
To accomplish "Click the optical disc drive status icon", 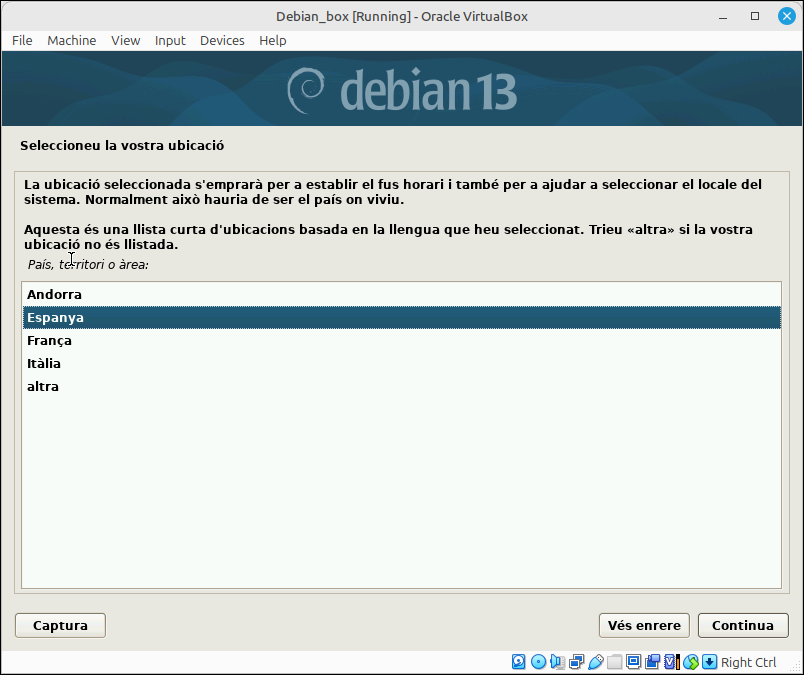I will [538, 662].
